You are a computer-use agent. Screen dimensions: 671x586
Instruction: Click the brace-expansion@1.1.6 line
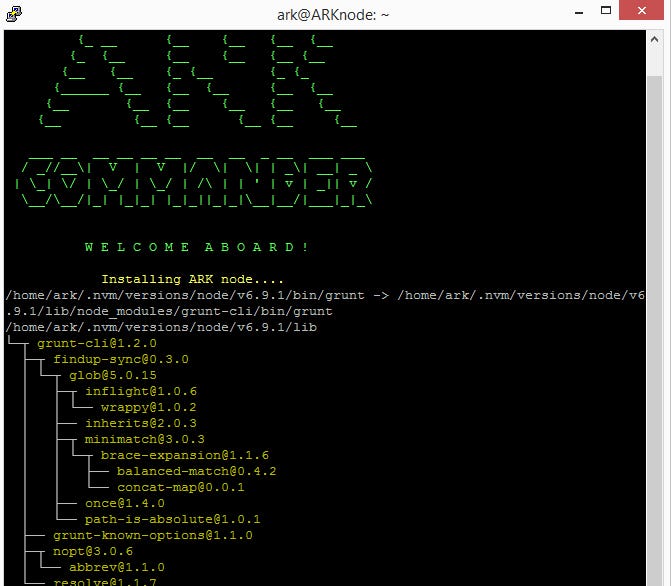(185, 455)
